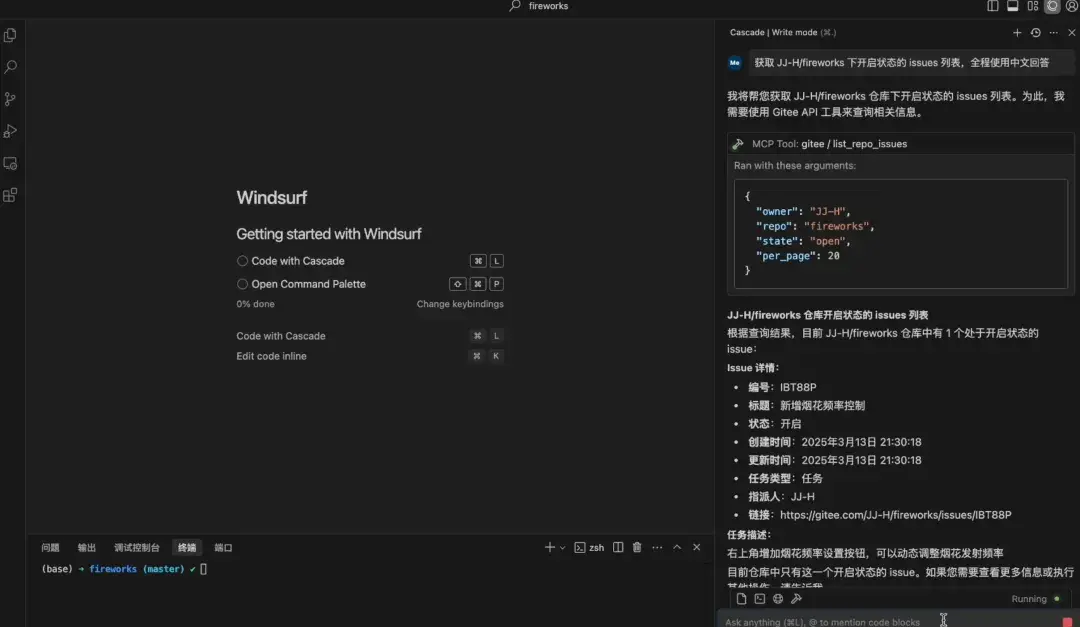
Task: Toggle bottom panel layout icon
Action: pyautogui.click(x=1012, y=6)
